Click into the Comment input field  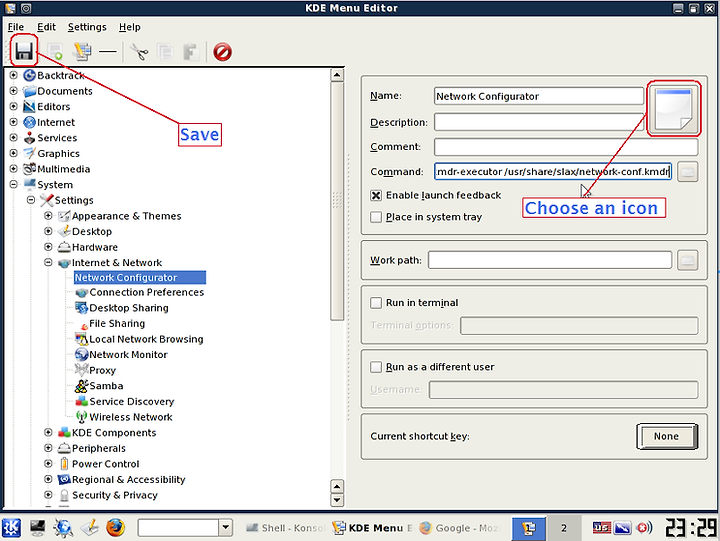566,147
